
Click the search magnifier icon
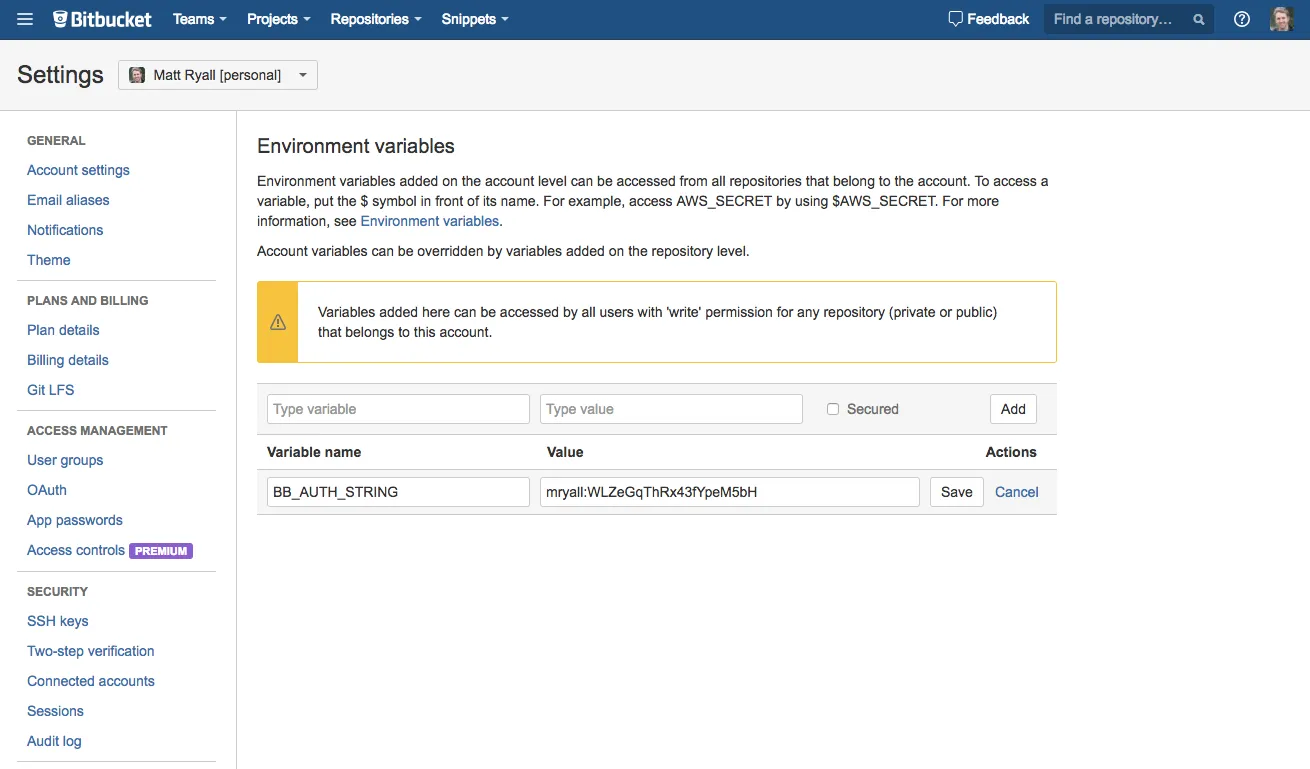[x=1199, y=19]
